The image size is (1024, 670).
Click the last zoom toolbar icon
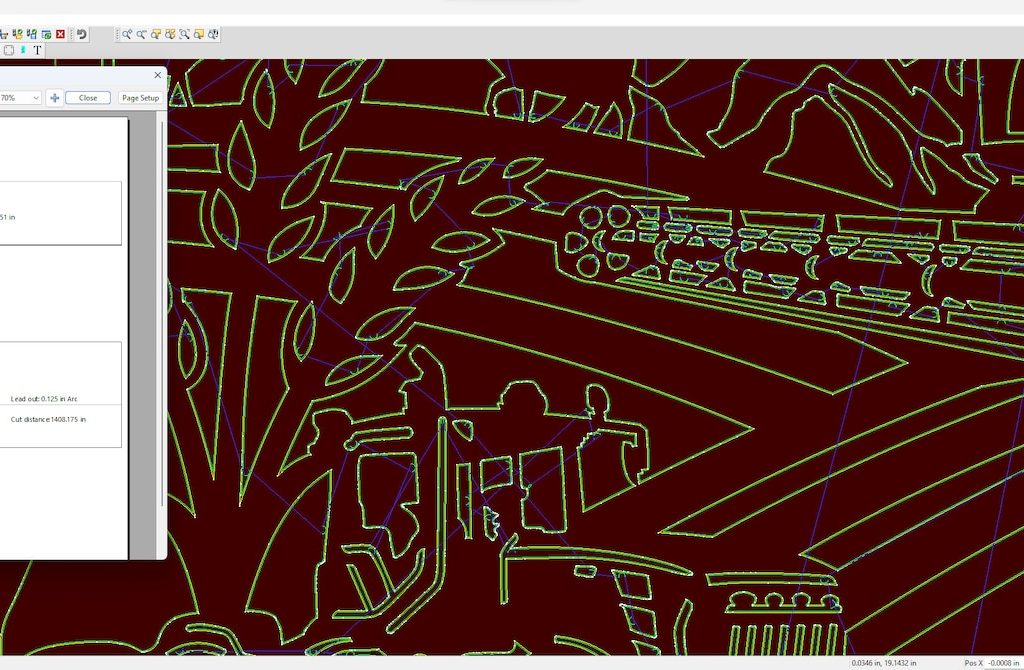pyautogui.click(x=214, y=34)
